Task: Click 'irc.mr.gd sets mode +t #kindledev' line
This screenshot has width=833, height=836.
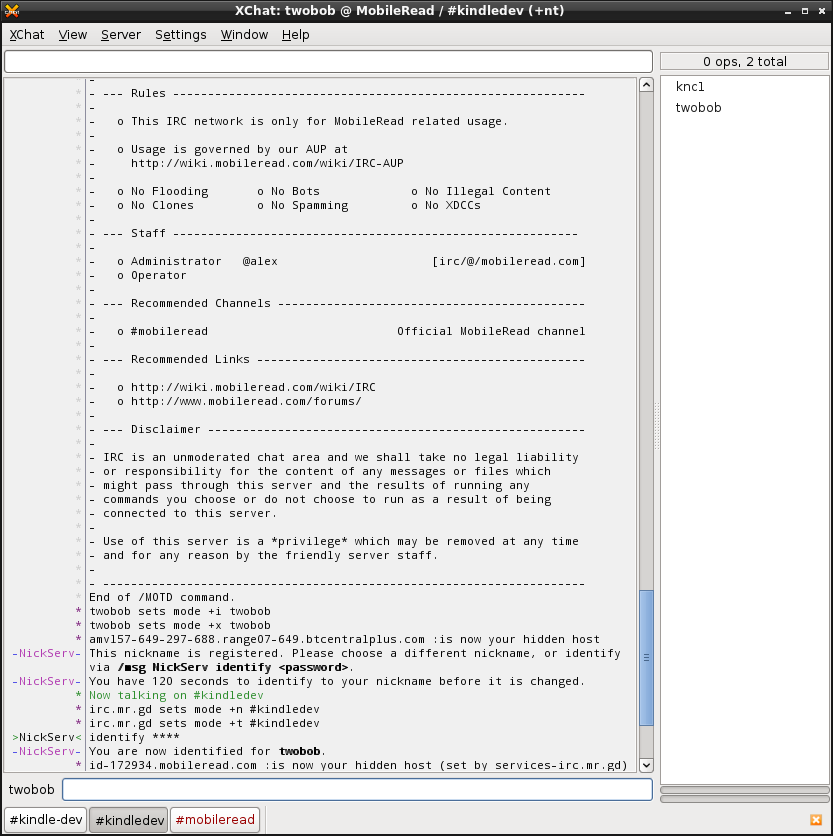Action: (204, 723)
